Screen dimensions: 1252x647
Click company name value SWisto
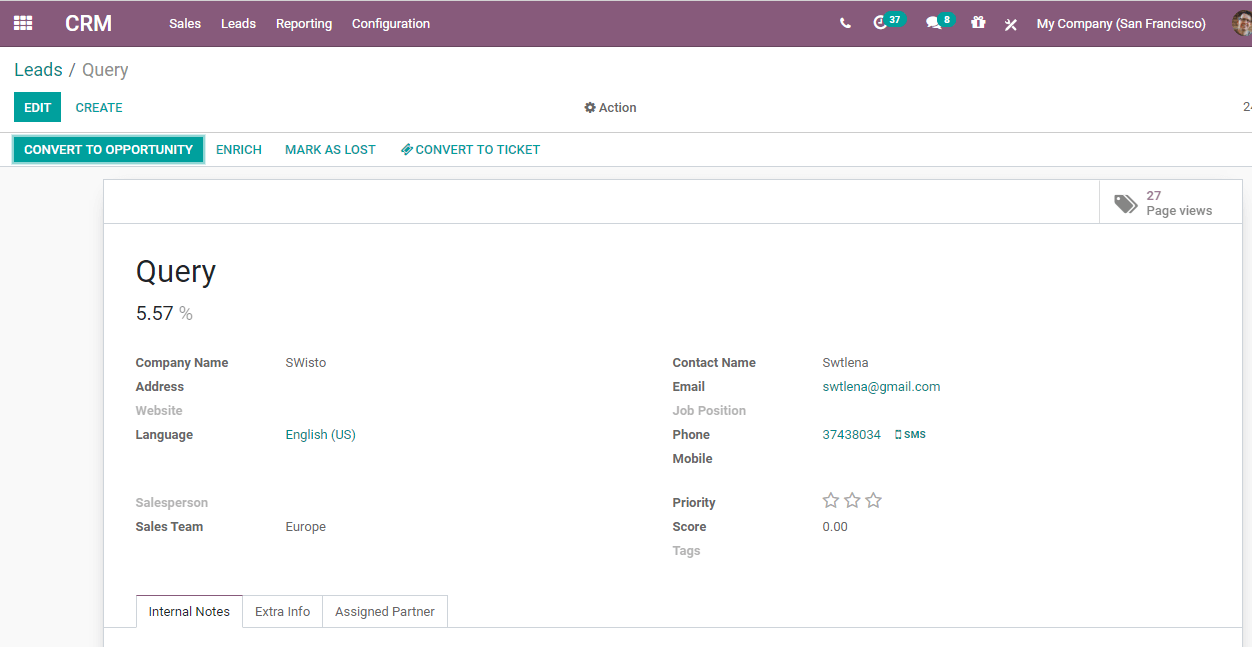[x=305, y=363]
